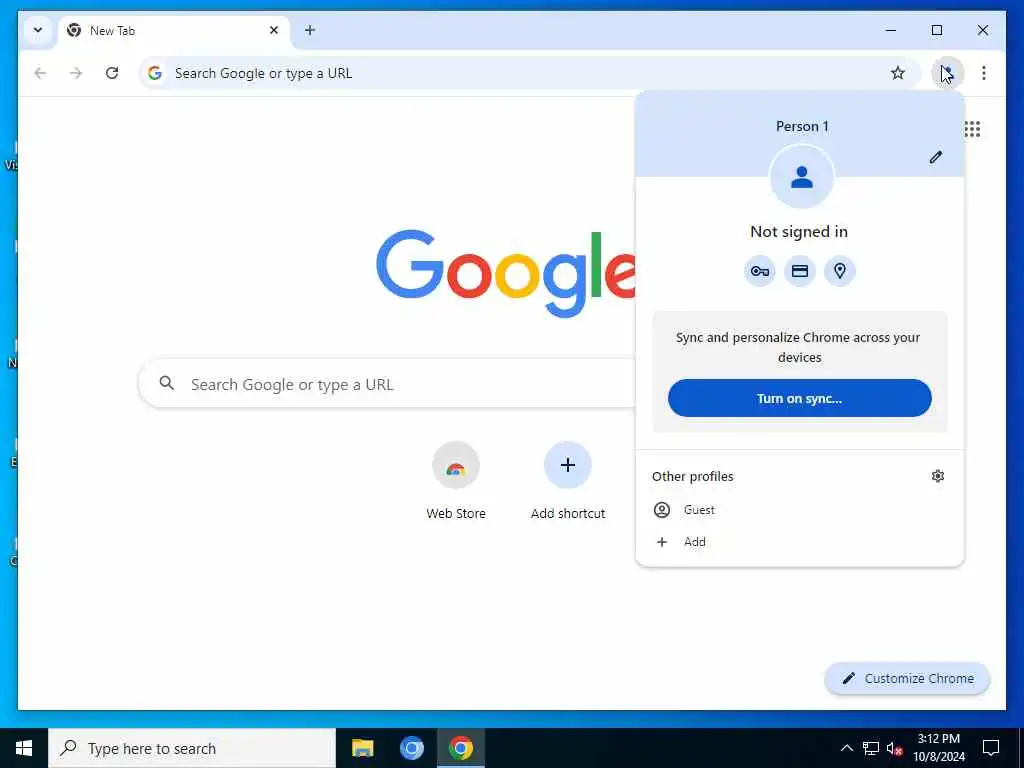Open a Guest profile window
This screenshot has width=1024, height=768.
[799, 510]
